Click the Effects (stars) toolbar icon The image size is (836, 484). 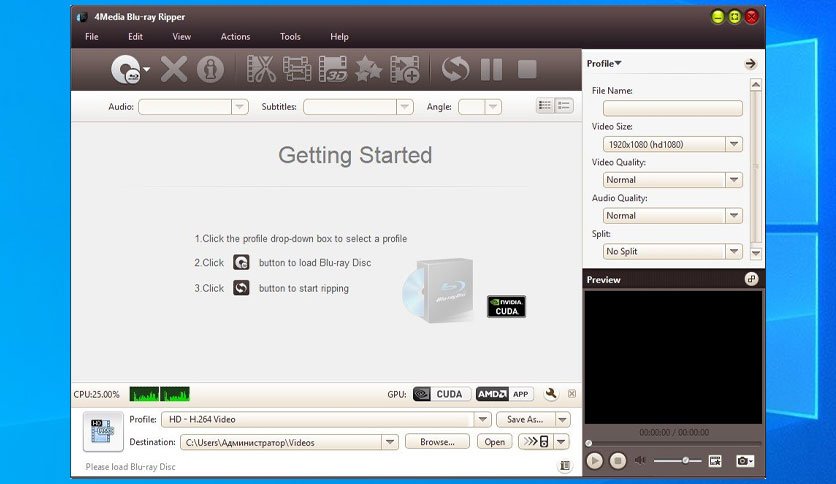pos(368,69)
